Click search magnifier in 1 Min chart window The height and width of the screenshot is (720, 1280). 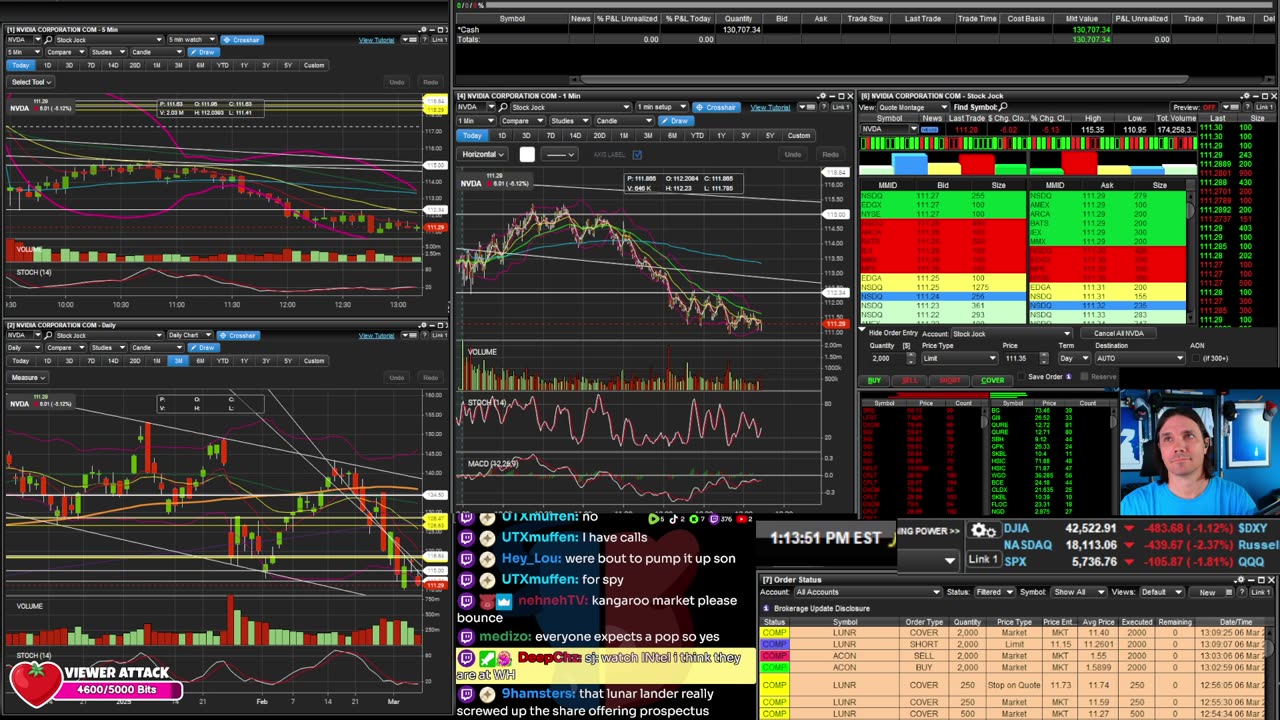point(502,107)
